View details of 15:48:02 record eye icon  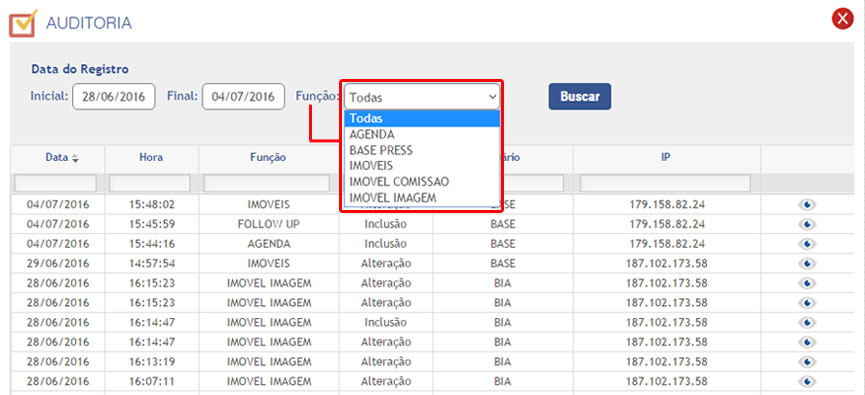pyautogui.click(x=807, y=205)
